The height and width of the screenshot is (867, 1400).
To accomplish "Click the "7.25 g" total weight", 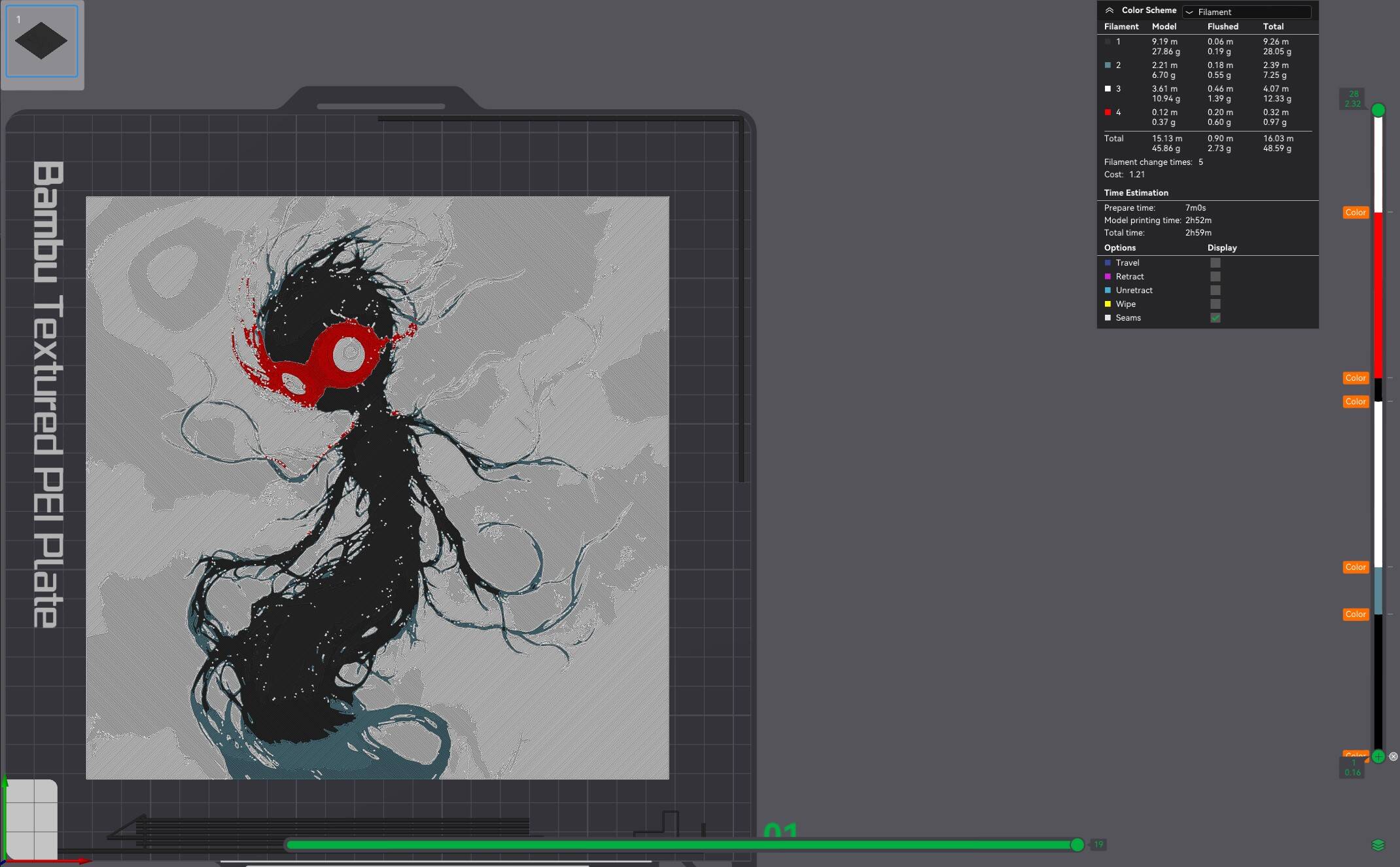I will pyautogui.click(x=1274, y=75).
